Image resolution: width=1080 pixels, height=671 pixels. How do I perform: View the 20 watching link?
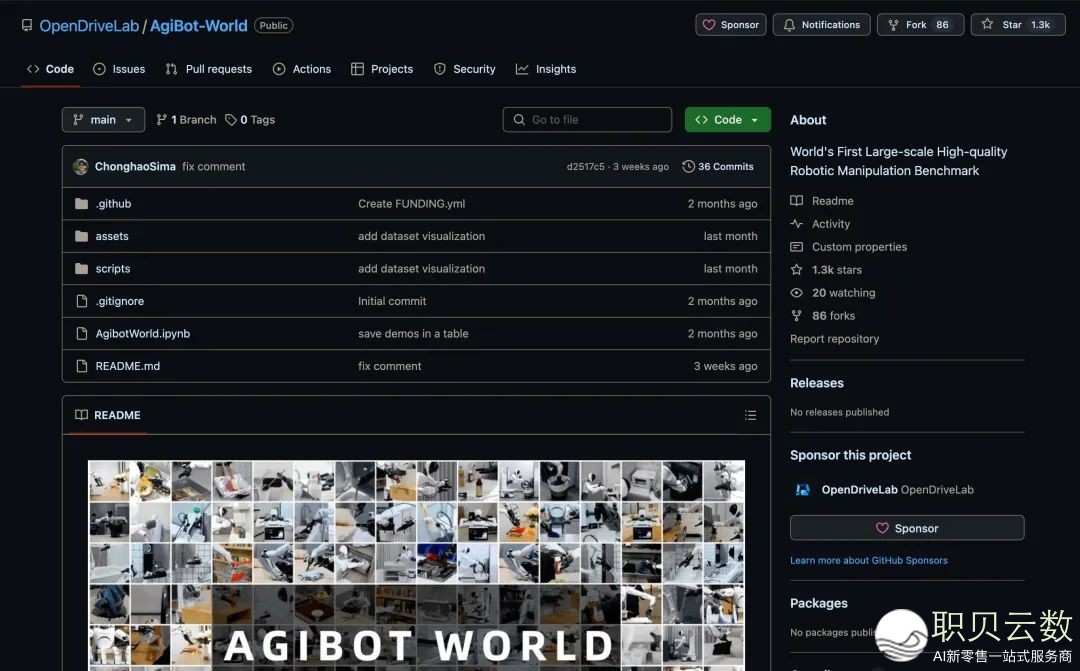[x=833, y=293]
